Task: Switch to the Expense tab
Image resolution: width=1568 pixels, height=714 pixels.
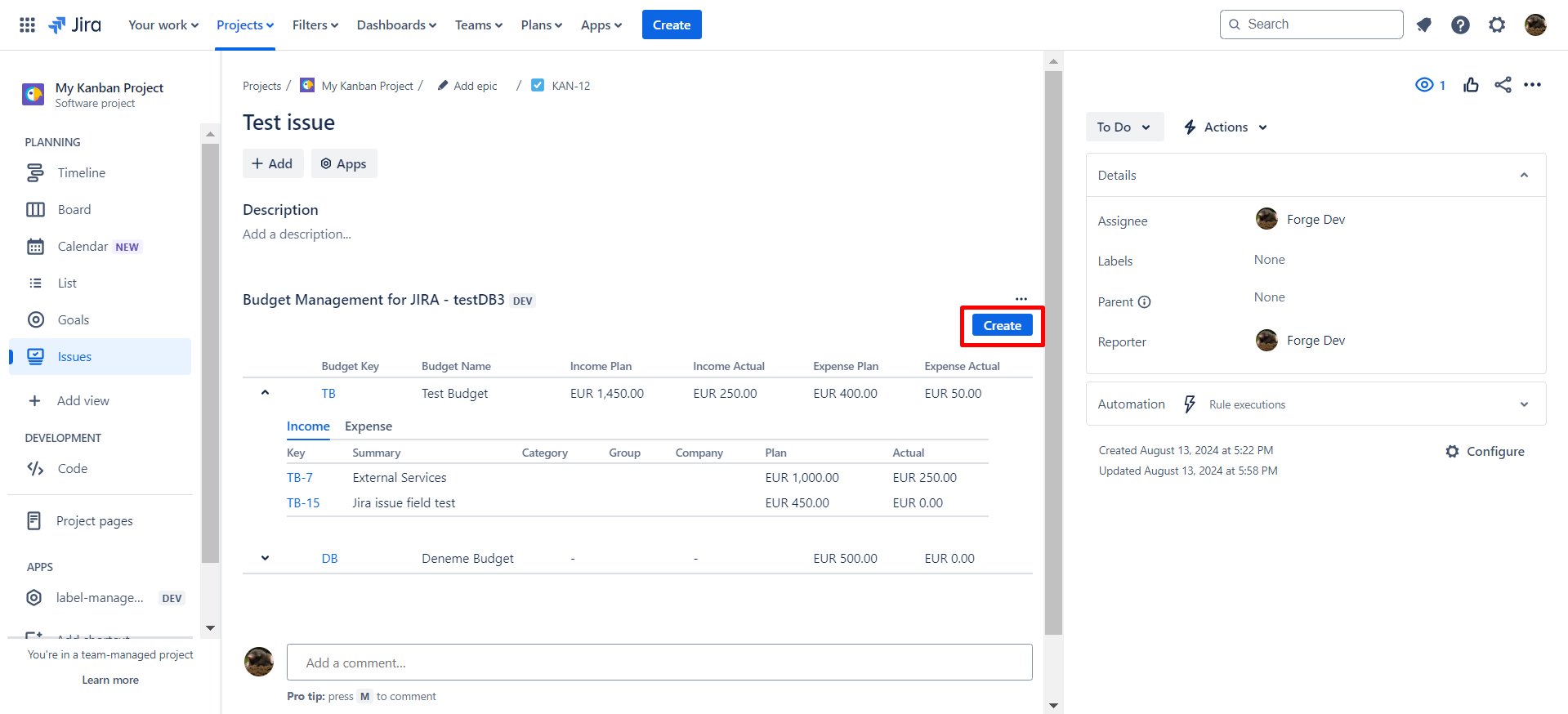Action: pos(369,426)
